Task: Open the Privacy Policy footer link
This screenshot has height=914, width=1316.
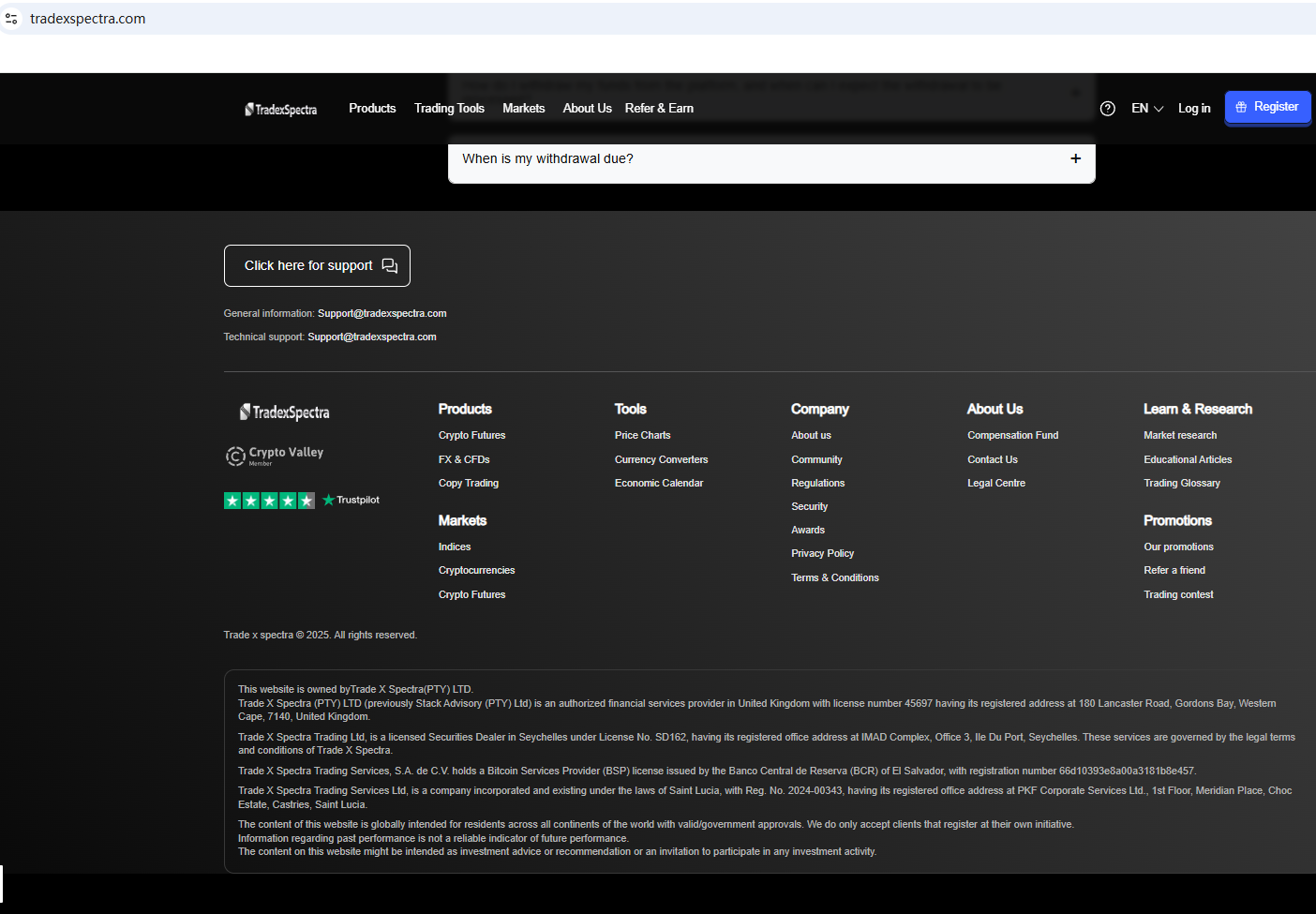Action: coord(822,554)
